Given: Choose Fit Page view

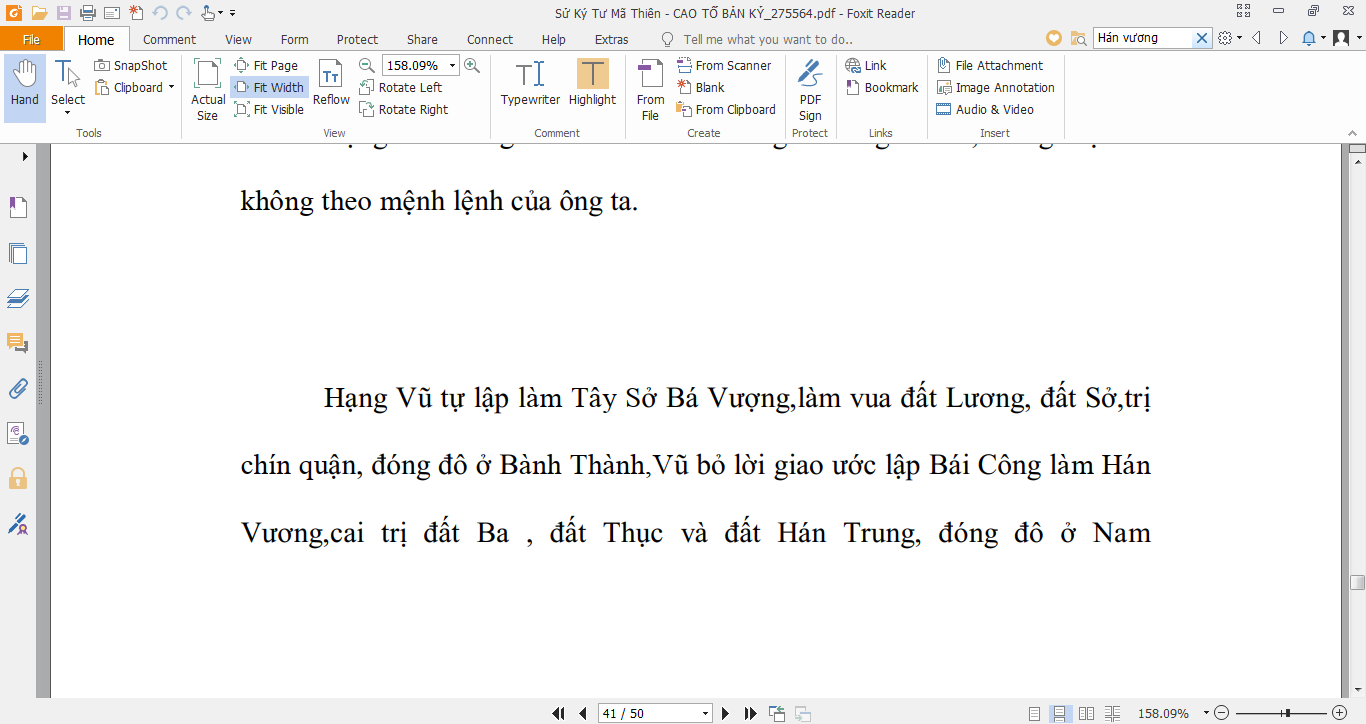Looking at the screenshot, I should coord(266,65).
